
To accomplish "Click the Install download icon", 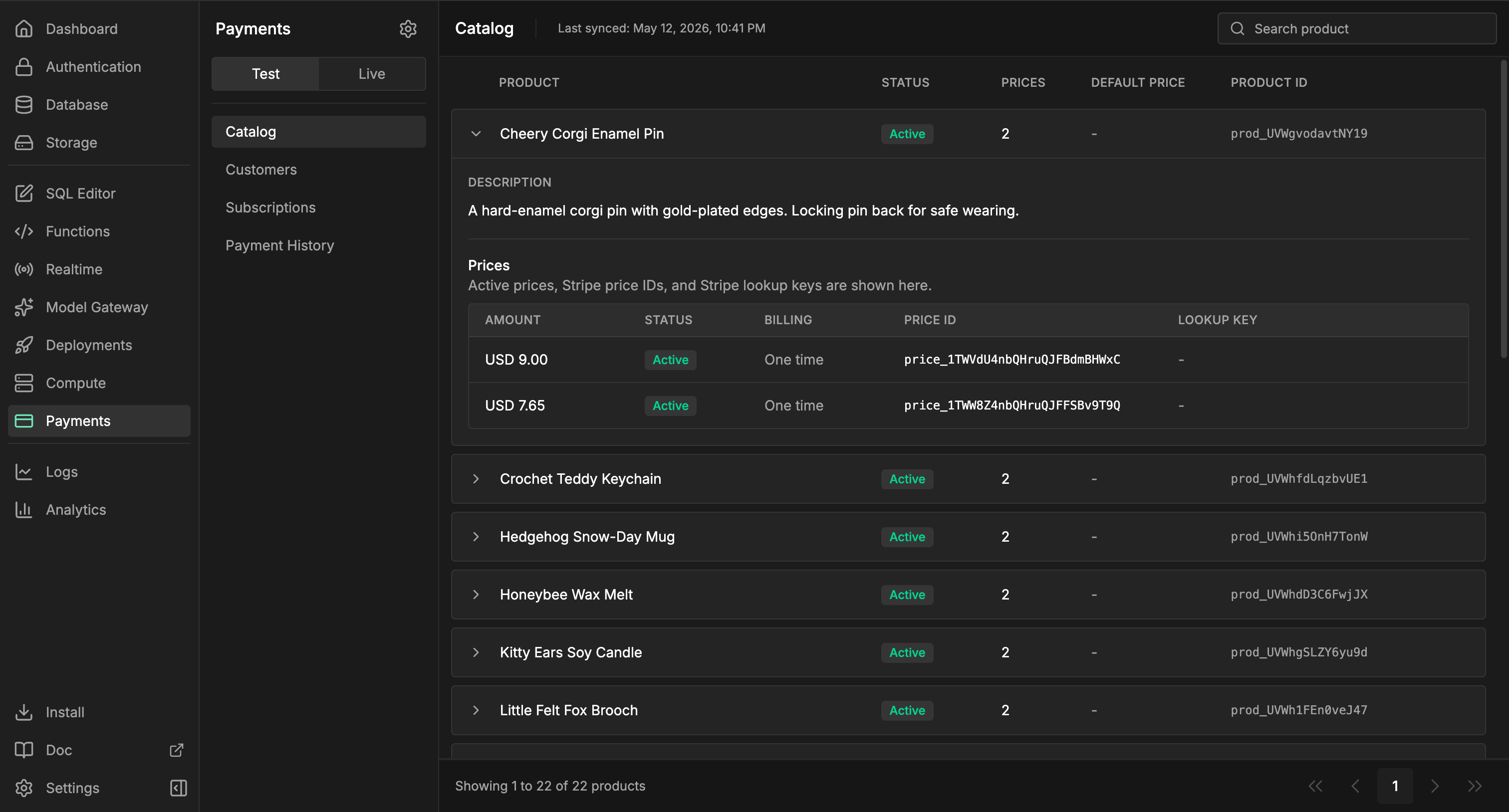I will click(24, 712).
